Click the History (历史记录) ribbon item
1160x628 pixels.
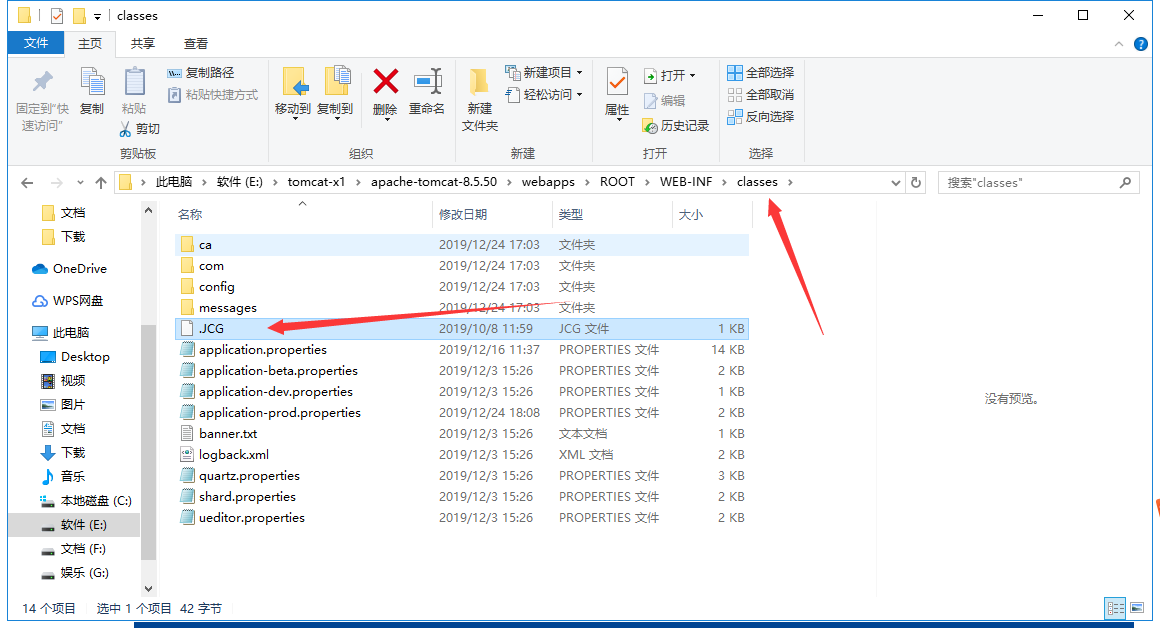coord(676,126)
